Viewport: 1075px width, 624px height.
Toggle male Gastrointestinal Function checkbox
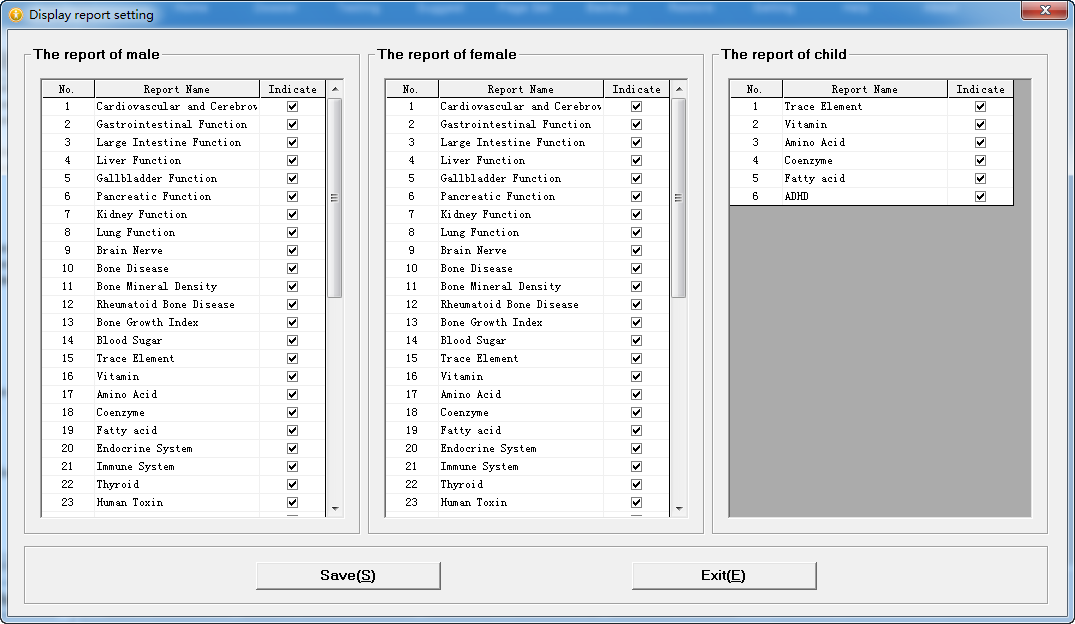click(x=293, y=124)
